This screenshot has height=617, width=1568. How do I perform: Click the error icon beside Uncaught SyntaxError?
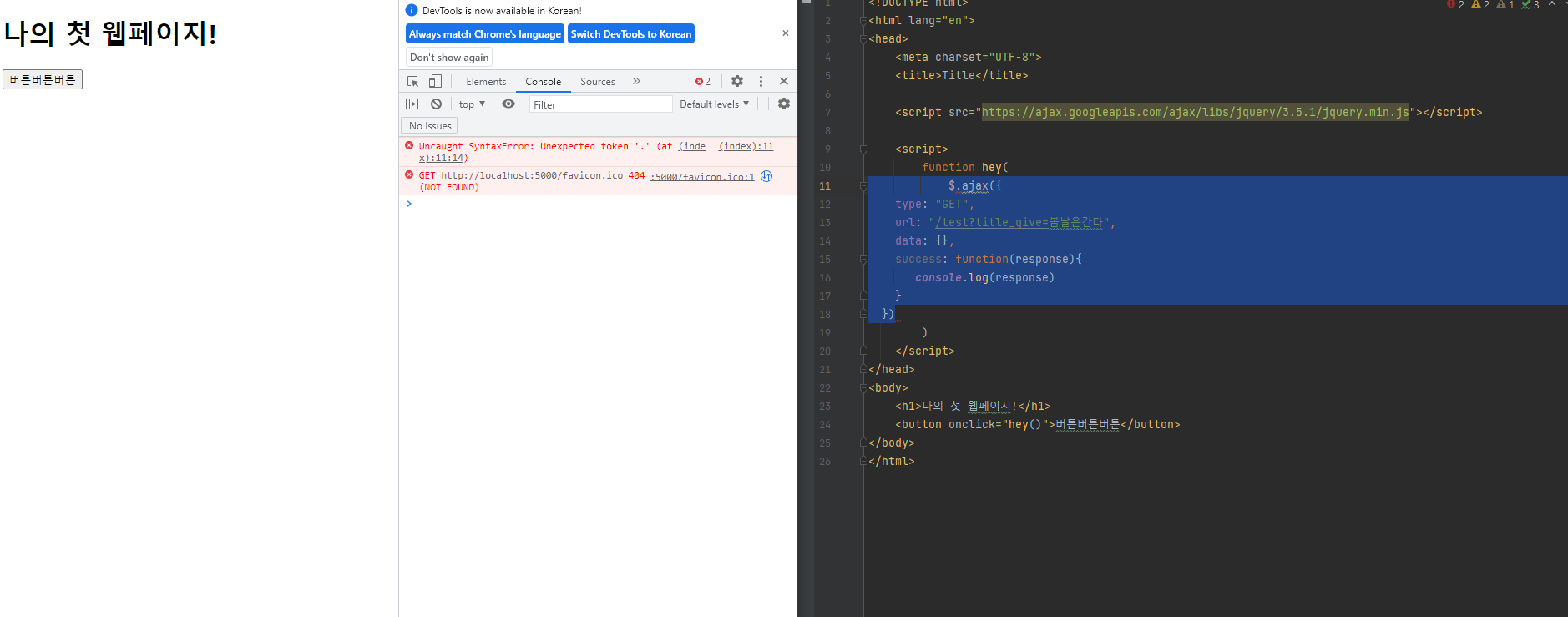(x=409, y=145)
